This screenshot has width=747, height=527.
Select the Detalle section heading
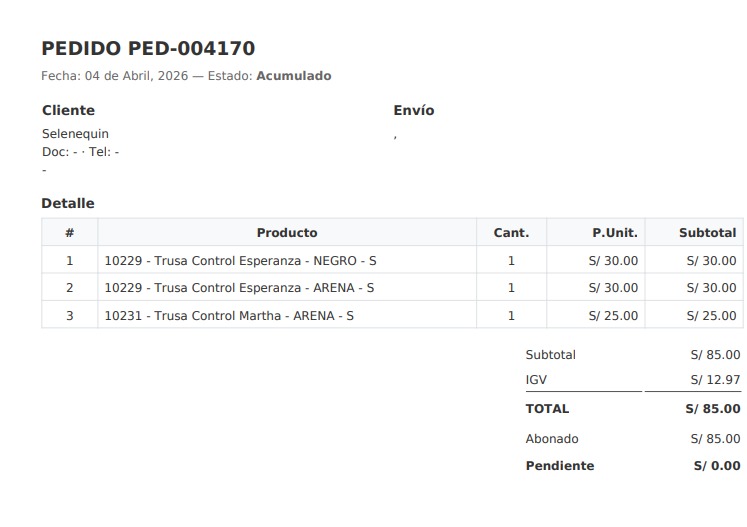point(68,204)
